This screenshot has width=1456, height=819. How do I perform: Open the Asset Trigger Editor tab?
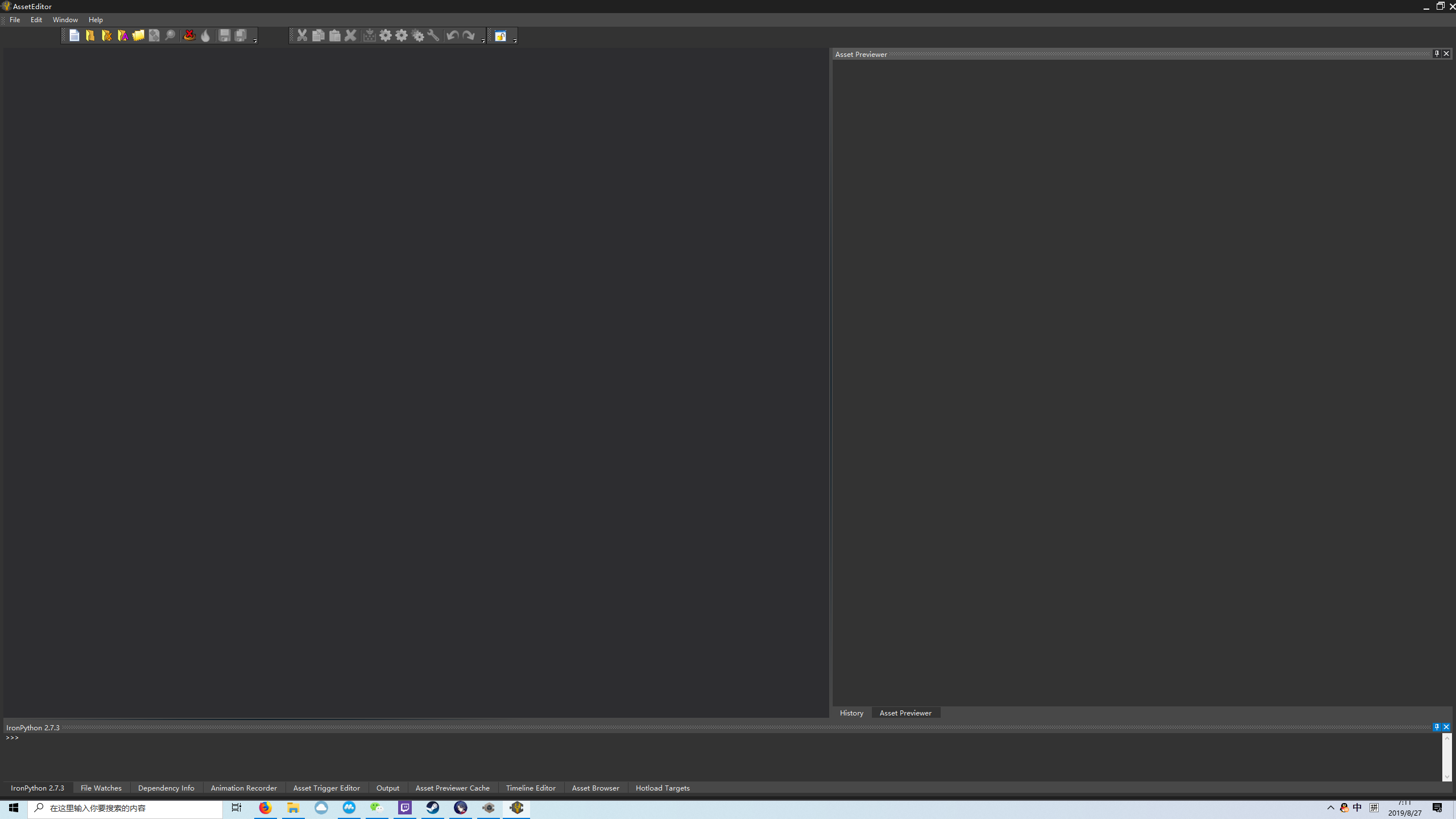[326, 788]
